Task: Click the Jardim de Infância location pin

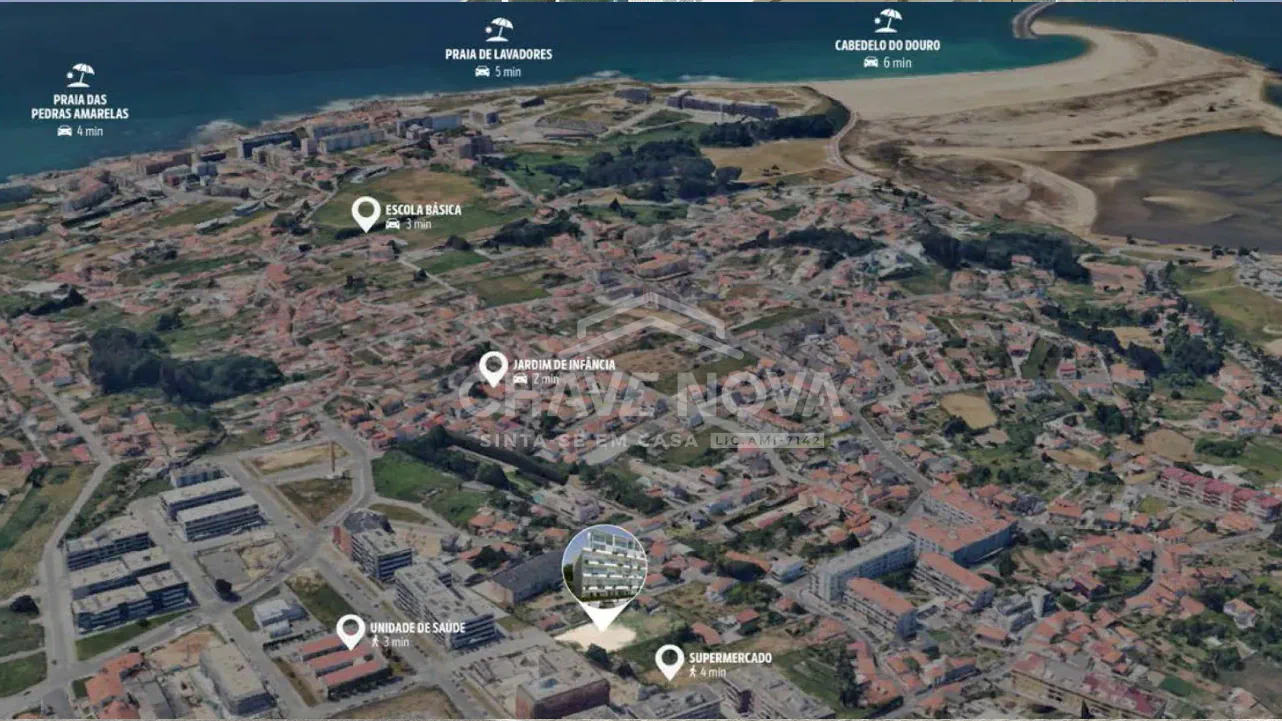Action: coord(493,368)
